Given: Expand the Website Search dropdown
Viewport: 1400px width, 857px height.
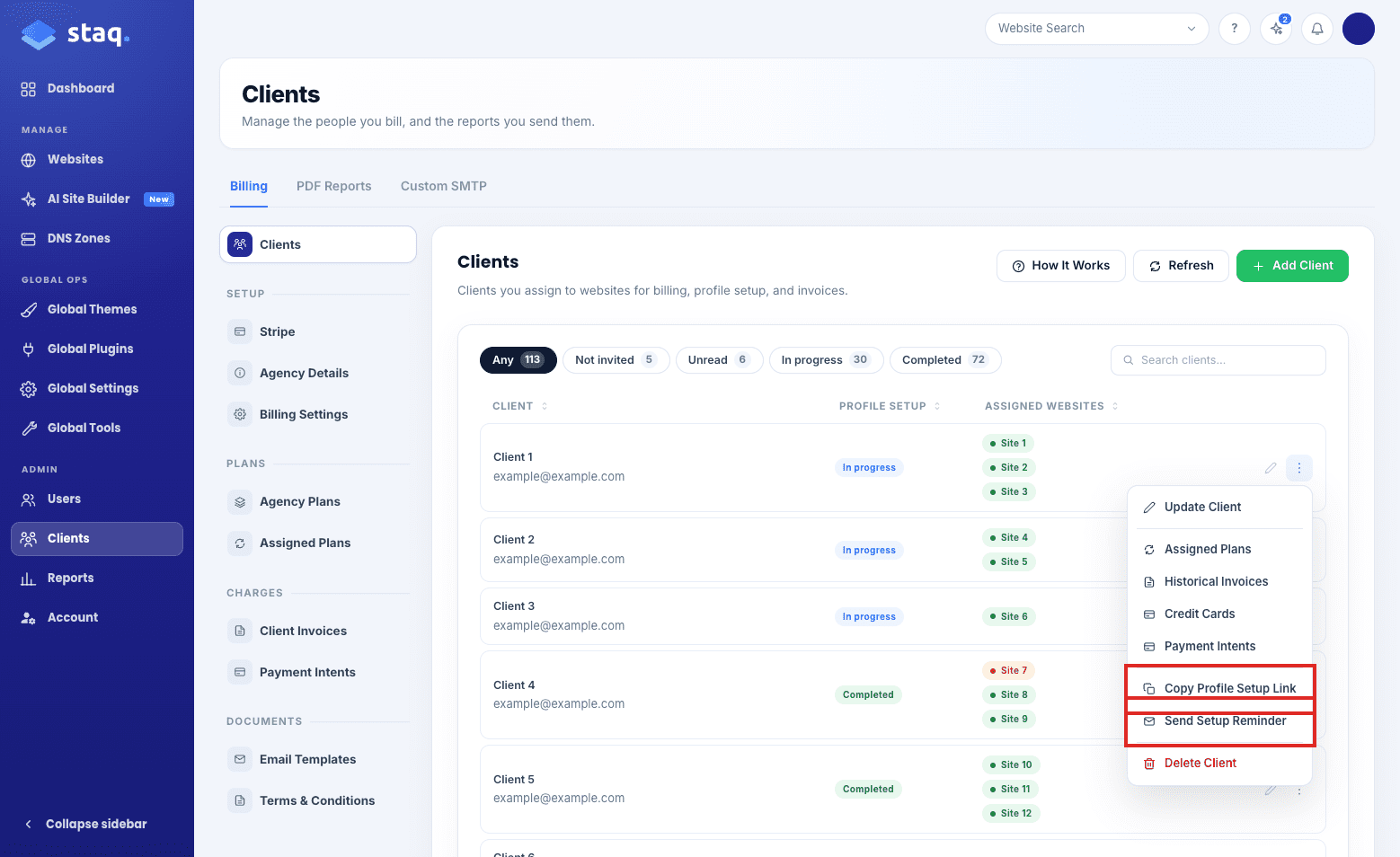Looking at the screenshot, I should (1097, 29).
